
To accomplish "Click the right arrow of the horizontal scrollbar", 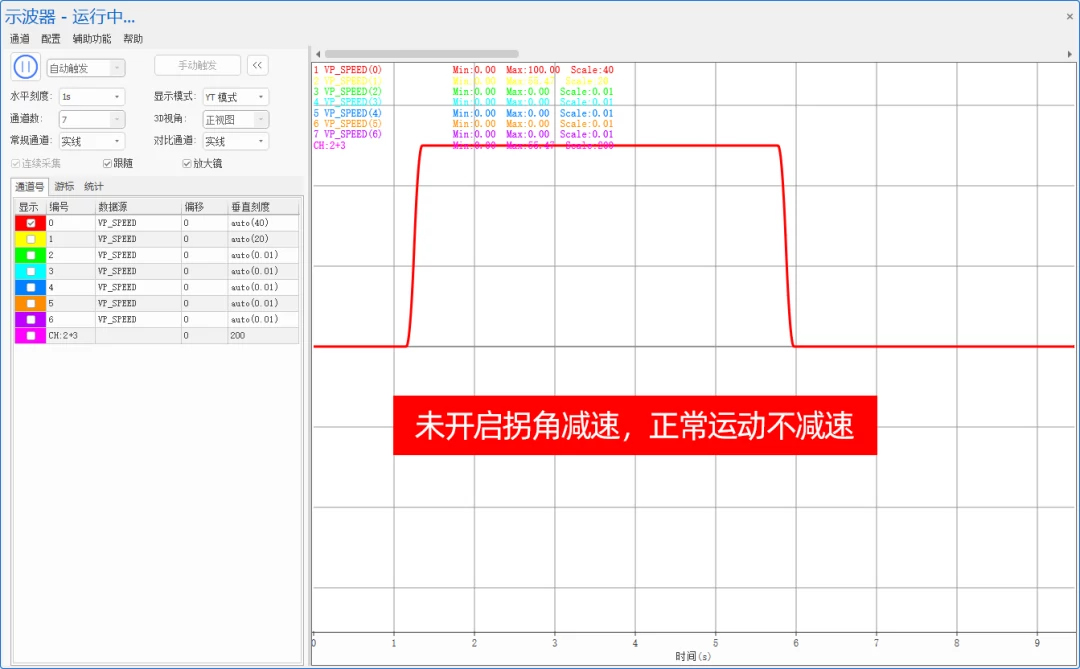I will point(1069,54).
